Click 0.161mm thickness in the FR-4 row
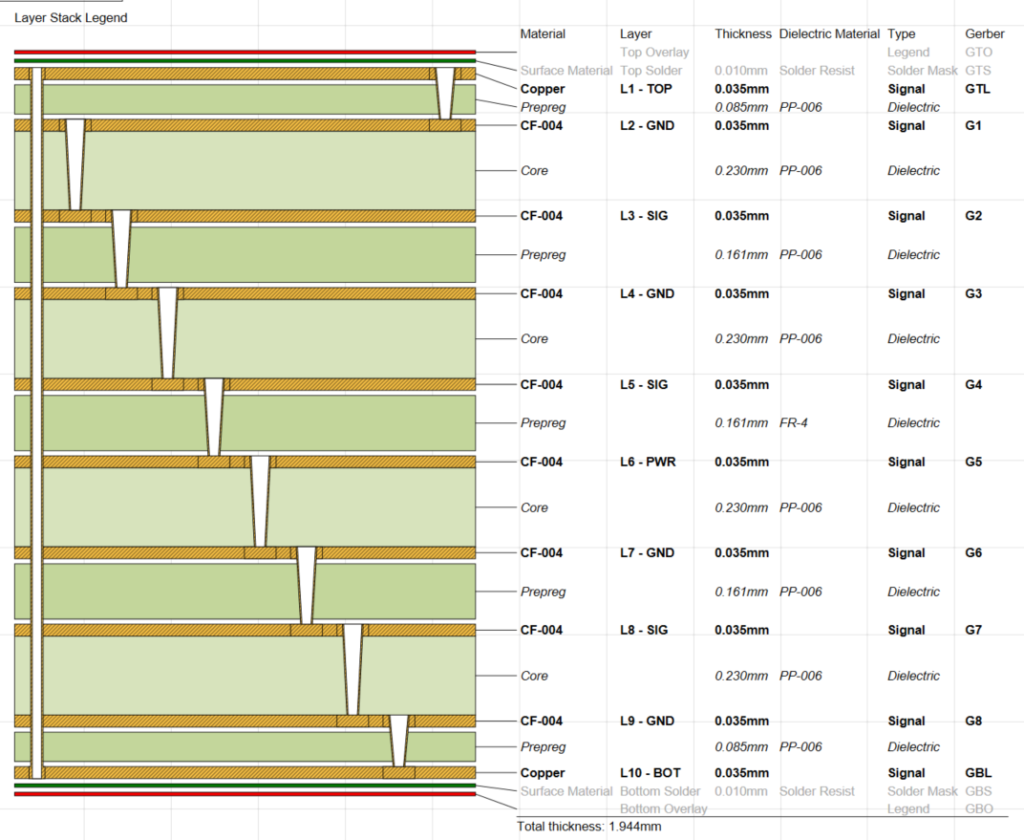Screen dimensions: 1024x840 [x=741, y=423]
